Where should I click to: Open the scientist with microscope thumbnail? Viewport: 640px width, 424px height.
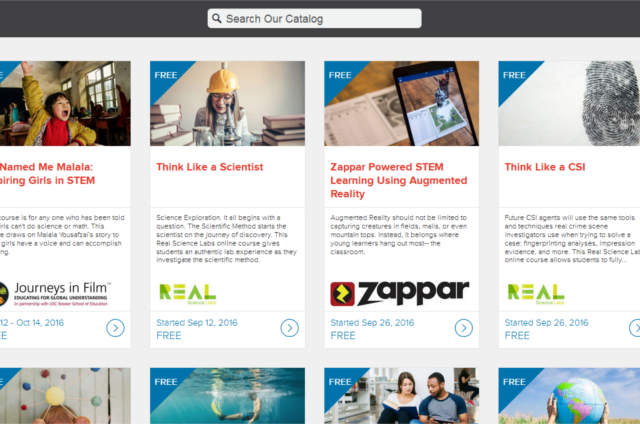click(227, 104)
